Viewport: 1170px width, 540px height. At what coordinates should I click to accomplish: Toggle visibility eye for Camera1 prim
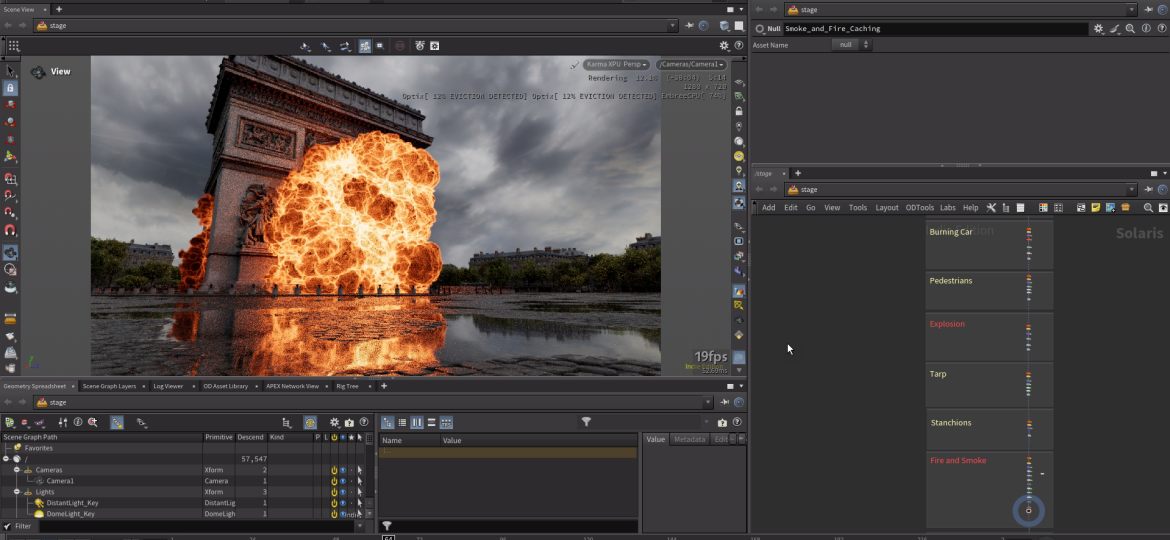click(x=342, y=481)
